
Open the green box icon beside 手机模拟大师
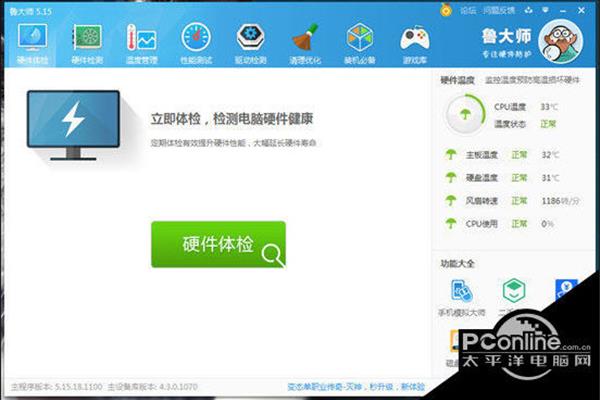click(x=514, y=291)
